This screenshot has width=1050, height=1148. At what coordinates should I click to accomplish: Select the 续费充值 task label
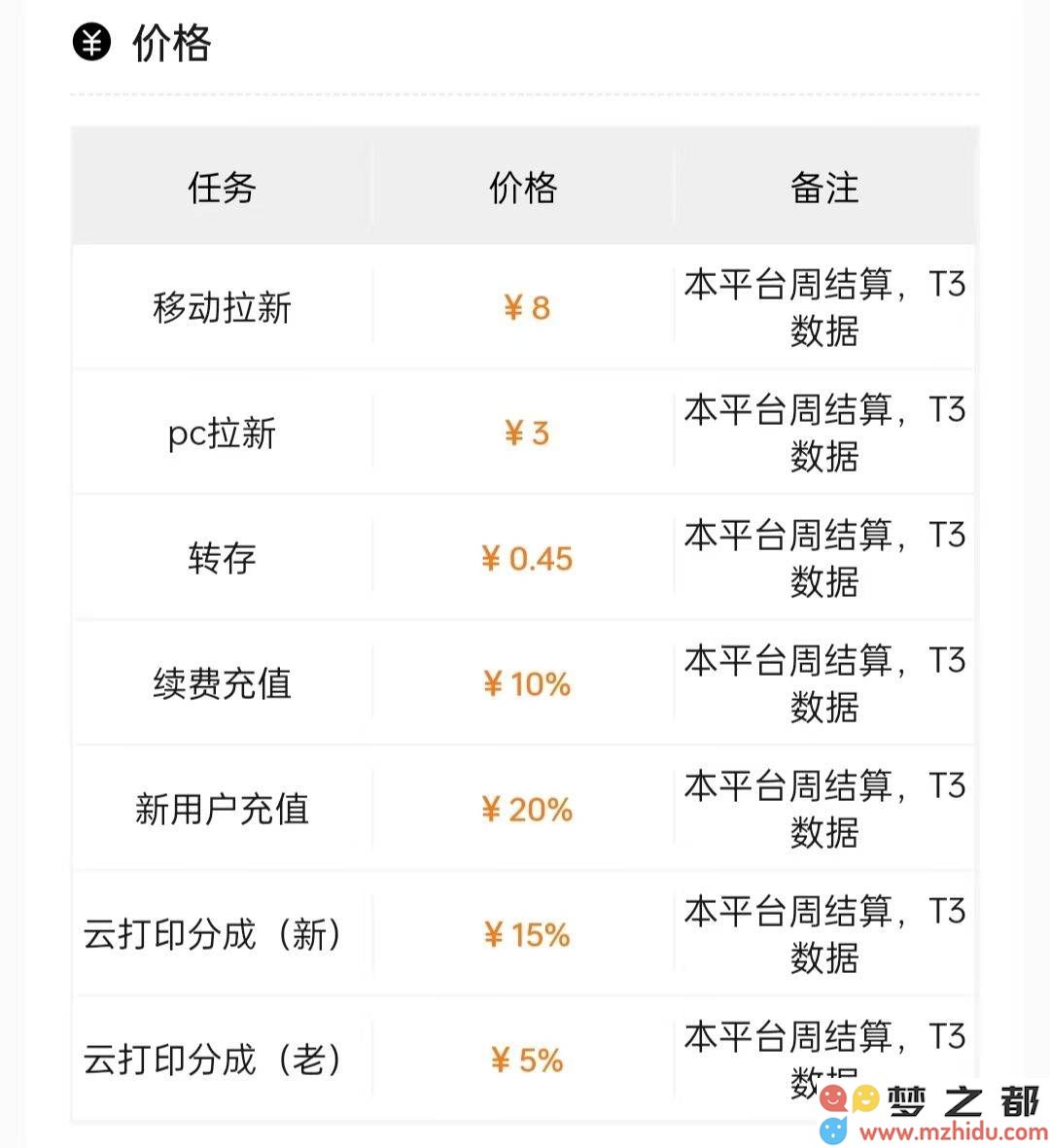pyautogui.click(x=222, y=683)
